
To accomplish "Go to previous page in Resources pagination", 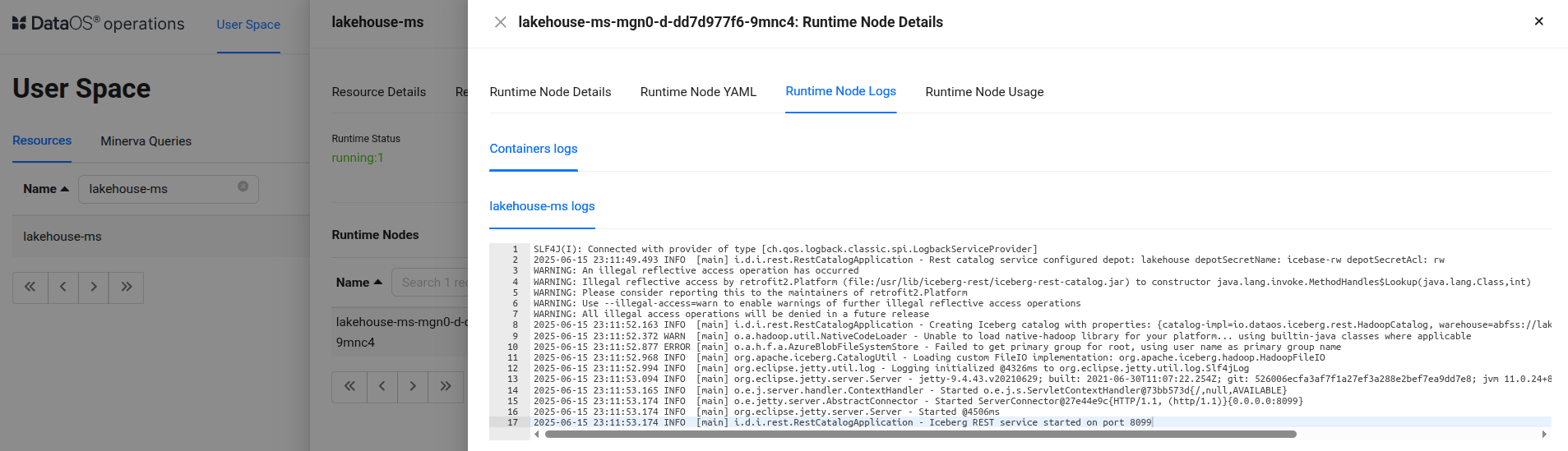I will point(62,288).
